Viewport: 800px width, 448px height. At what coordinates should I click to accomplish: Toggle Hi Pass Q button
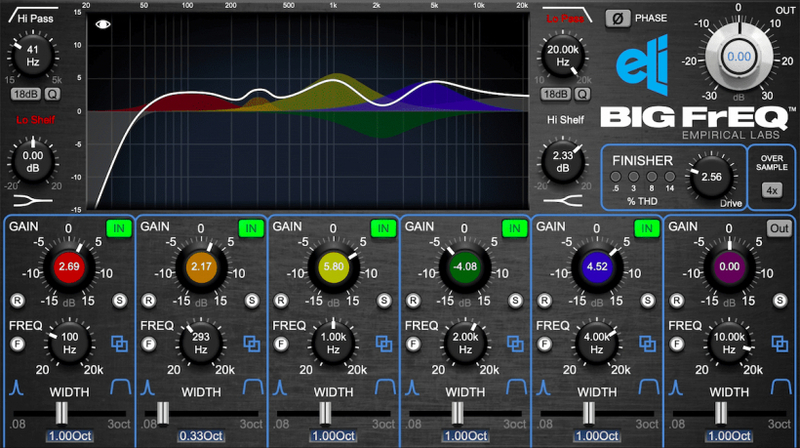point(52,94)
